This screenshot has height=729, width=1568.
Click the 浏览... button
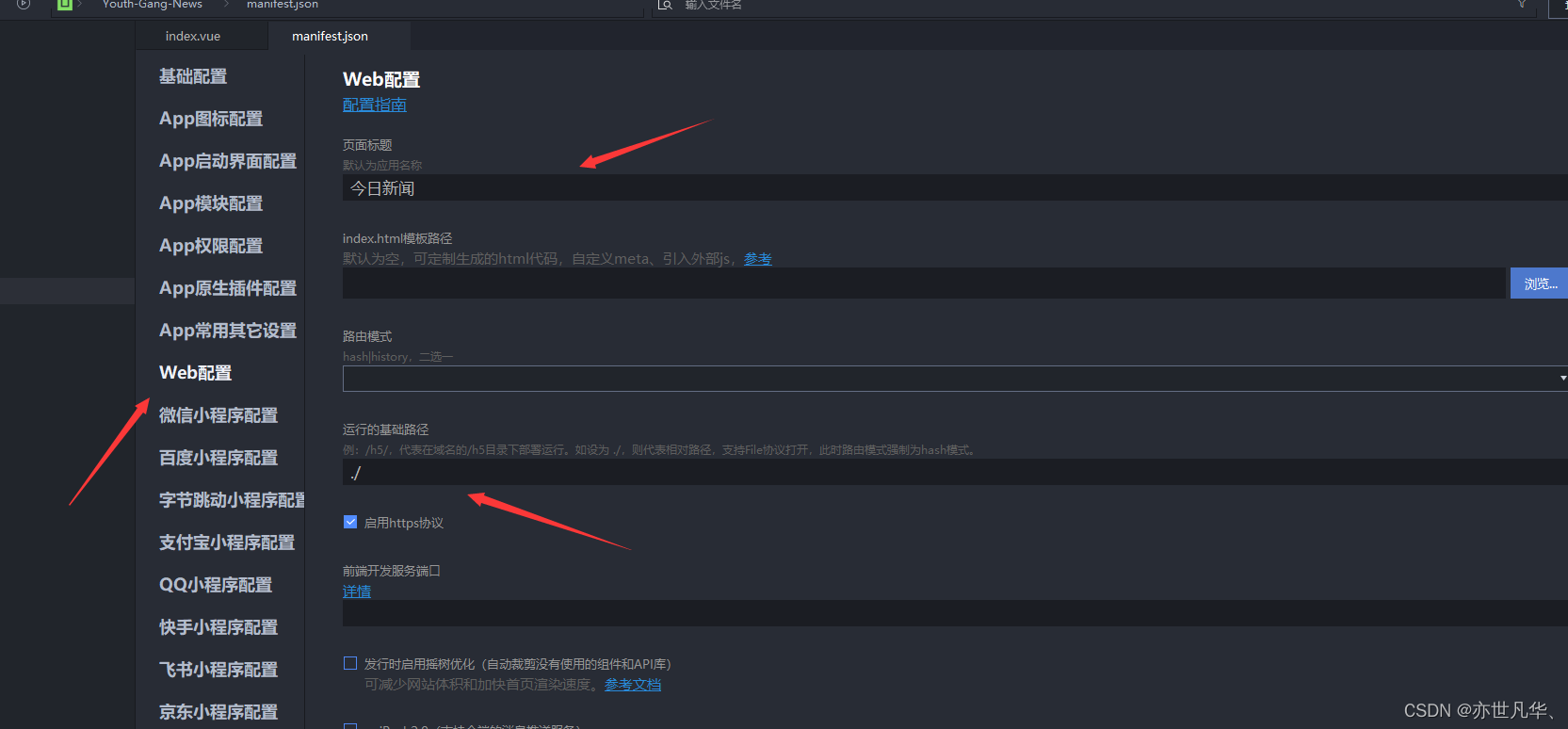point(1539,283)
